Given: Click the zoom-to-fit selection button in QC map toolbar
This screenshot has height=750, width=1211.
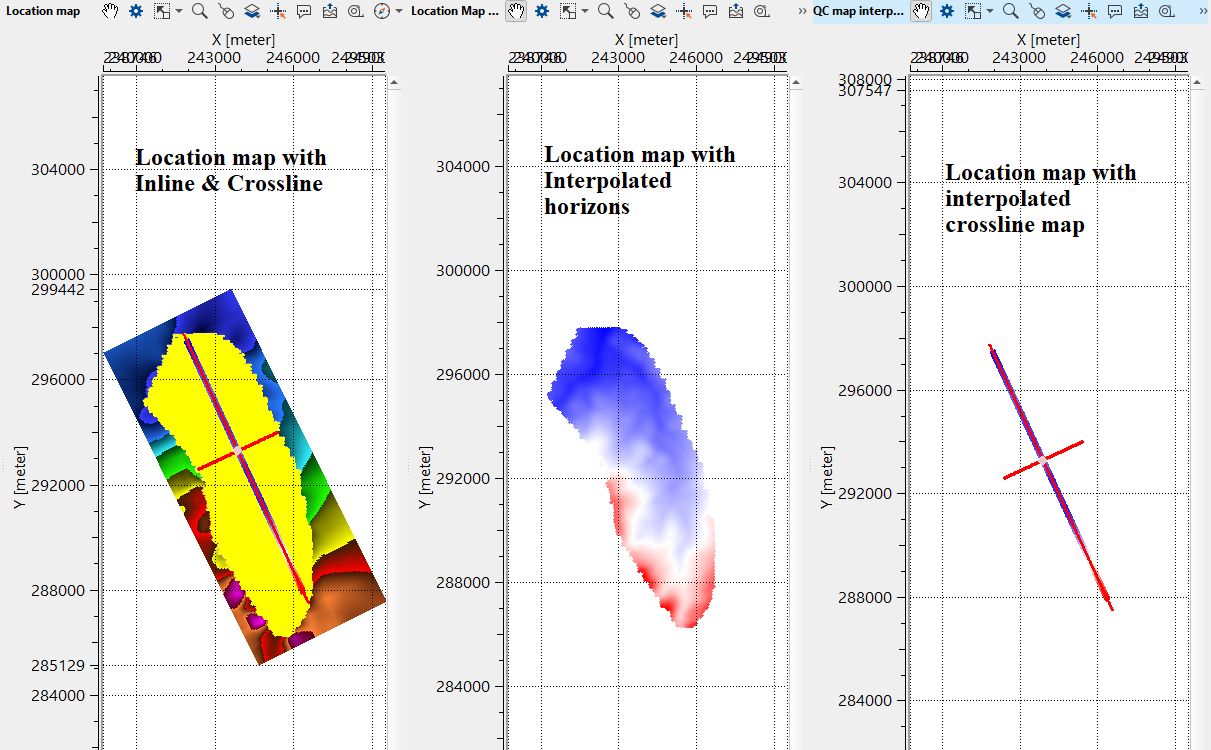Looking at the screenshot, I should 972,11.
